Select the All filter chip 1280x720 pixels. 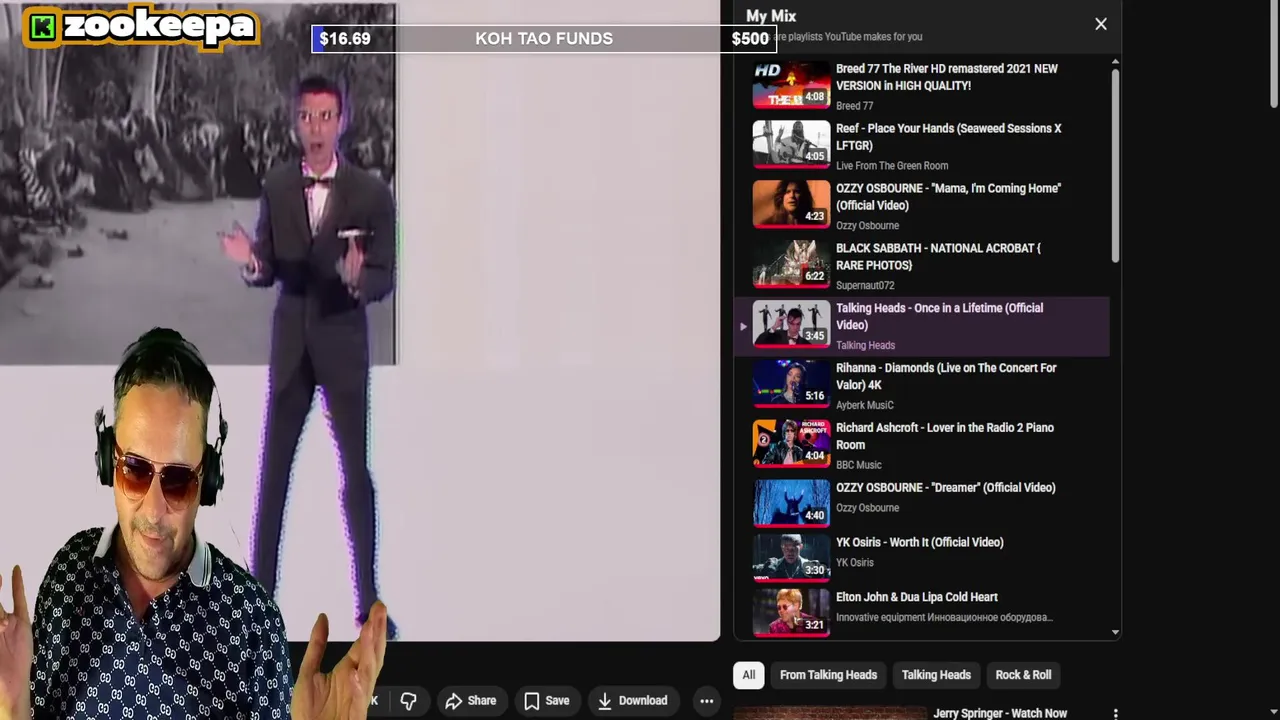click(x=748, y=675)
